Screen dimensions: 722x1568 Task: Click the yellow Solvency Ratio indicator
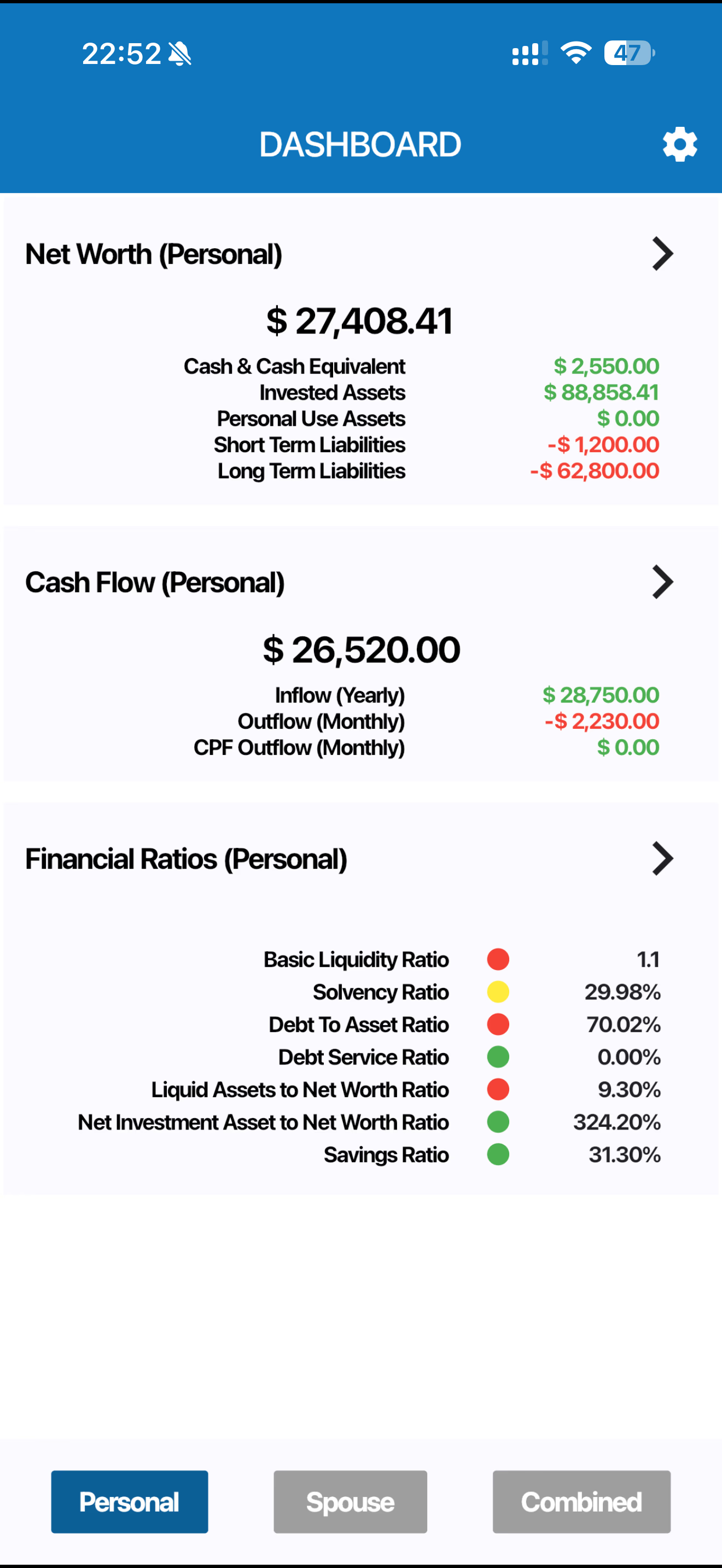[498, 992]
